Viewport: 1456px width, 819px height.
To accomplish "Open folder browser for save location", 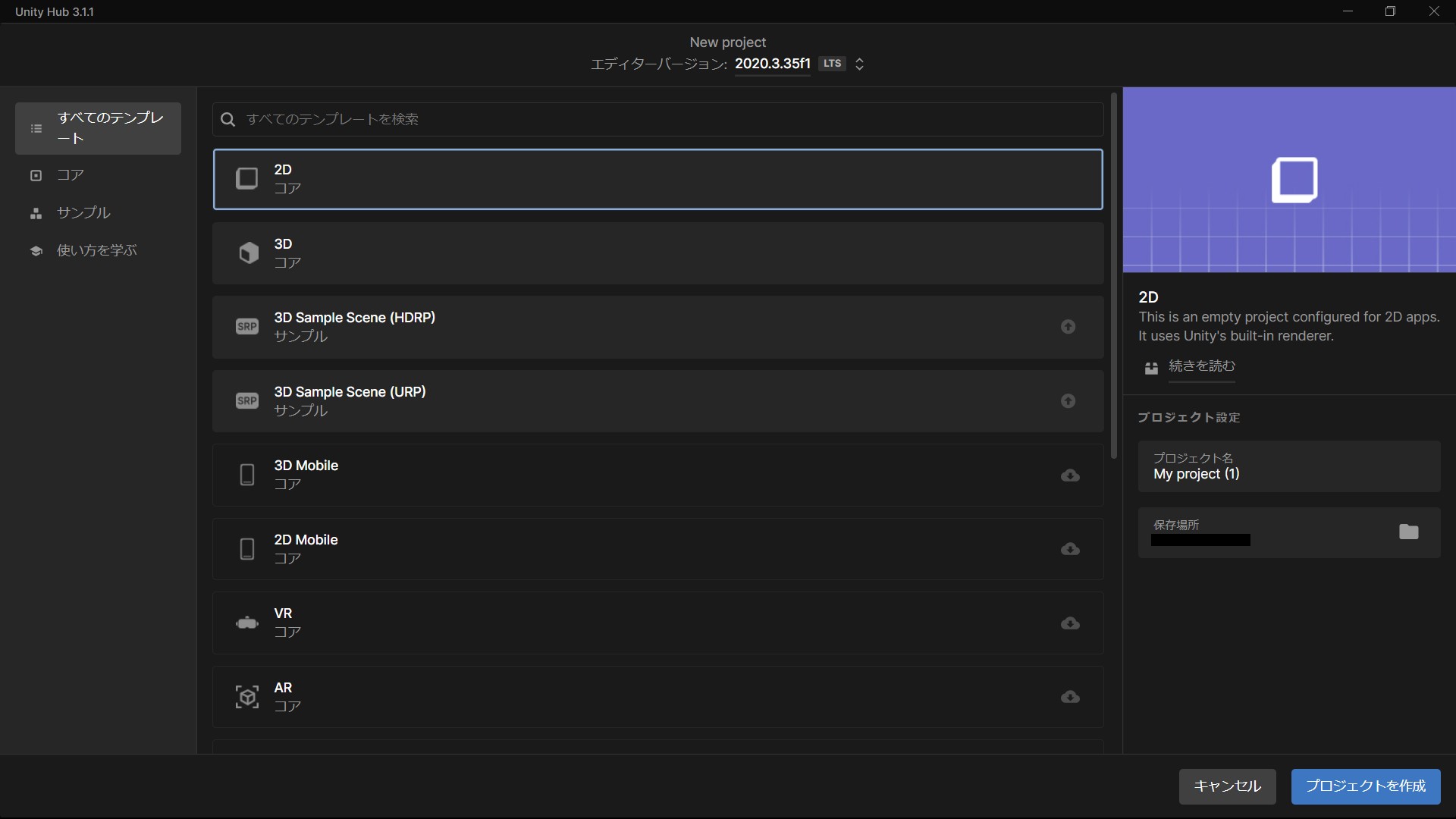I will (1408, 532).
